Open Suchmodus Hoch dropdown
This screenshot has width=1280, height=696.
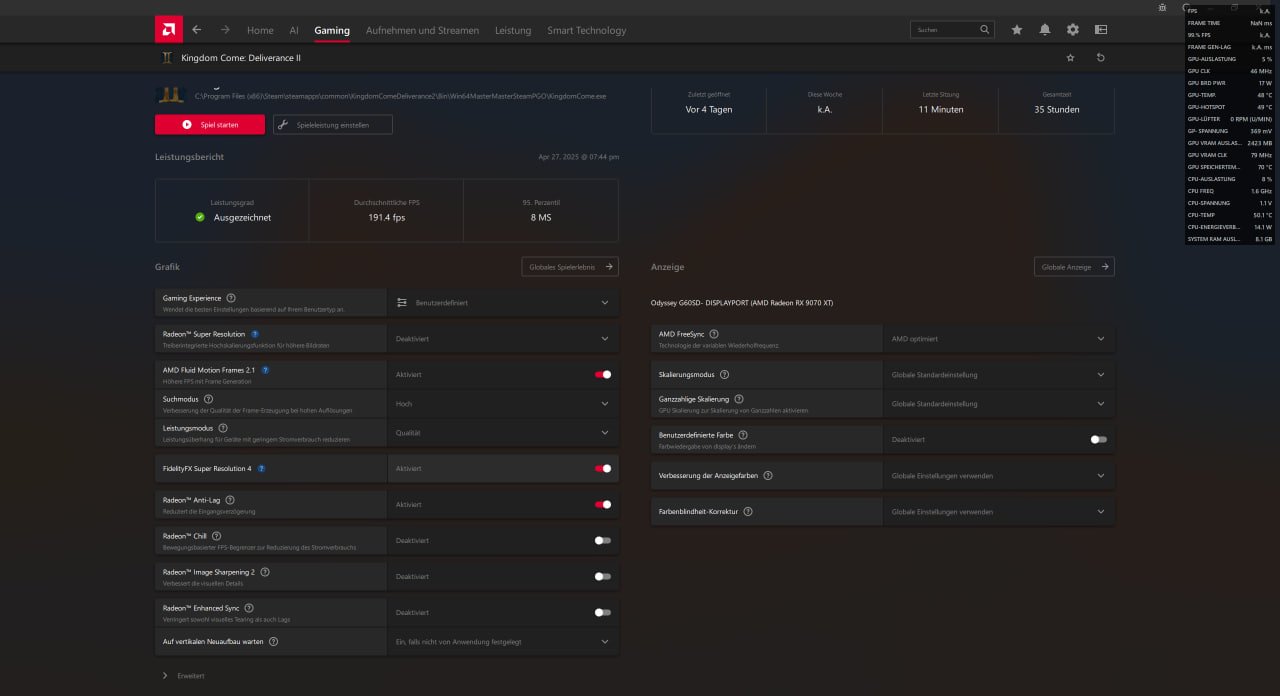click(503, 404)
